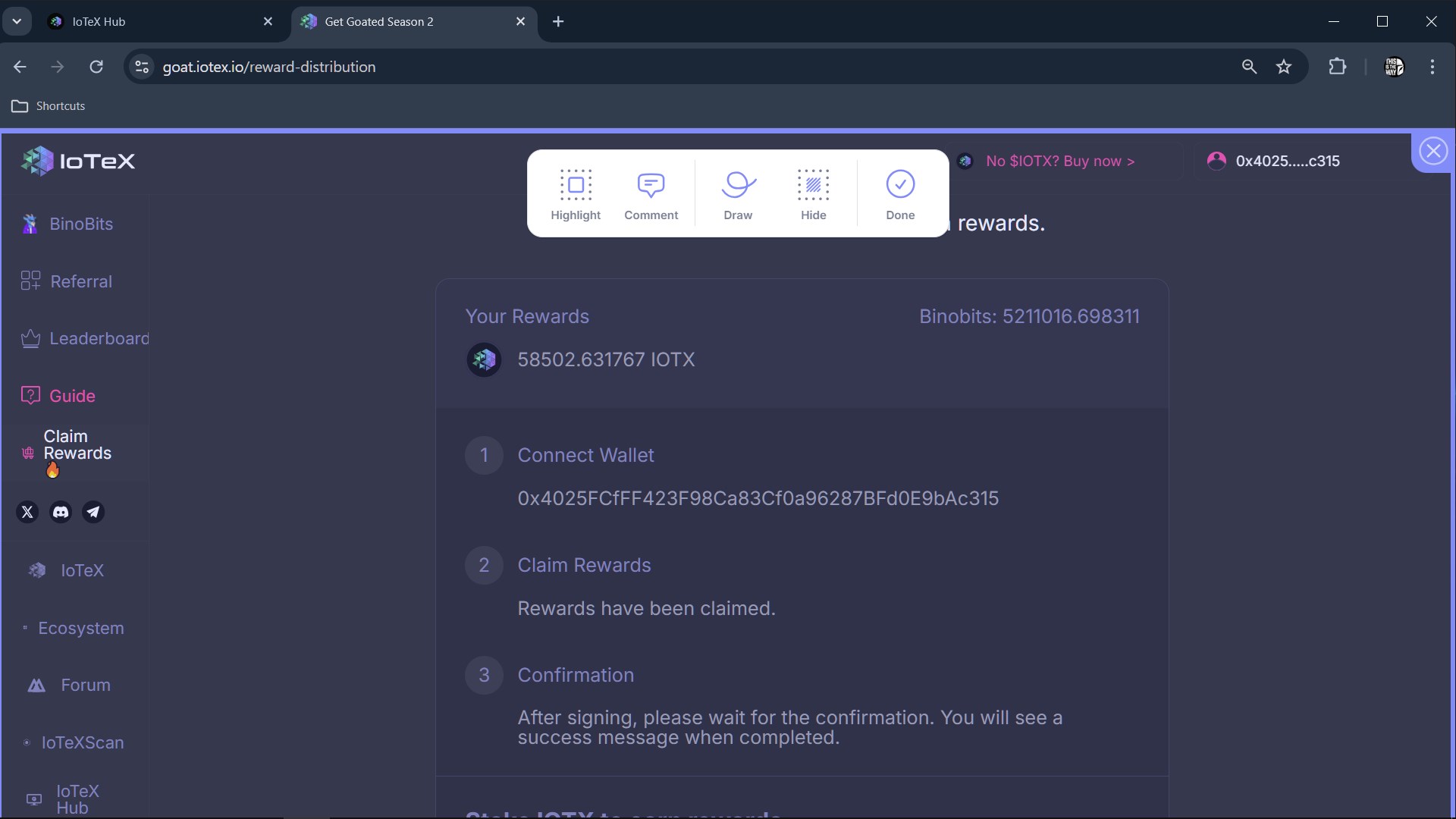
Task: Select the Binobits: 5211016.698311 text
Action: click(x=1029, y=316)
